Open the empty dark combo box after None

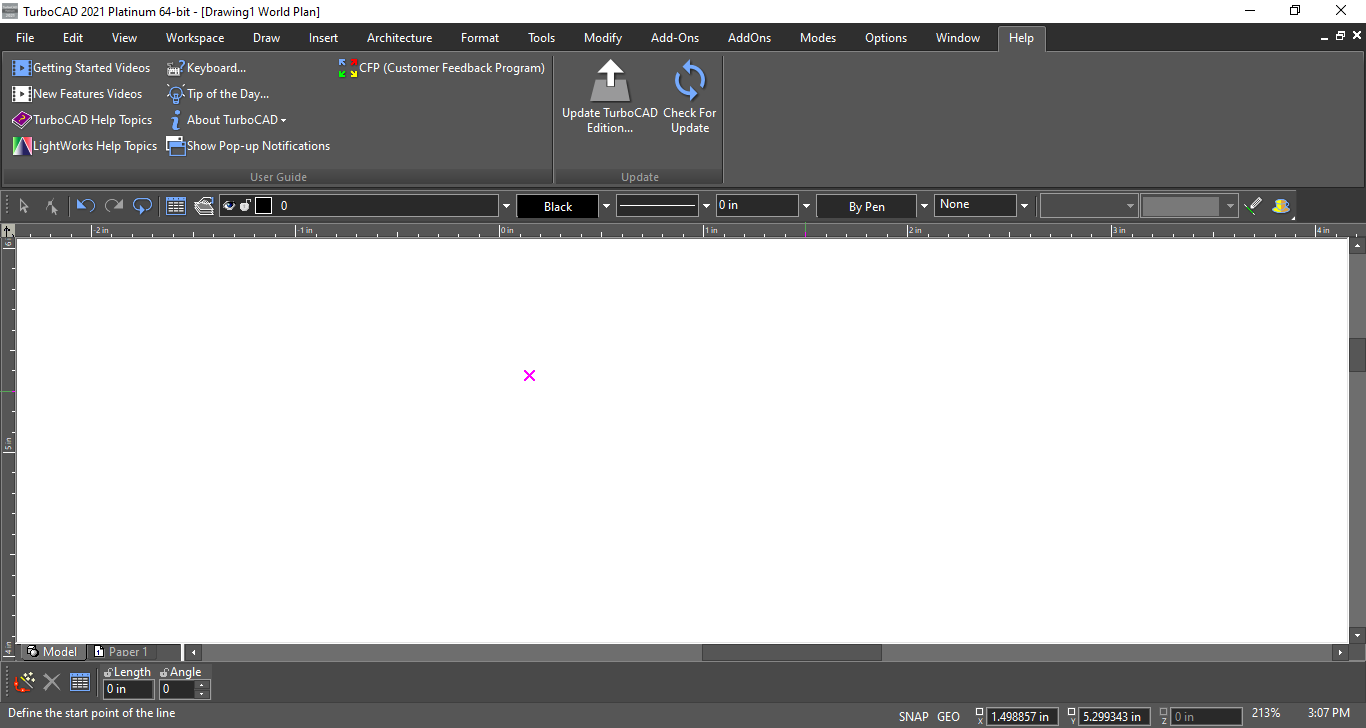[x=1088, y=205]
